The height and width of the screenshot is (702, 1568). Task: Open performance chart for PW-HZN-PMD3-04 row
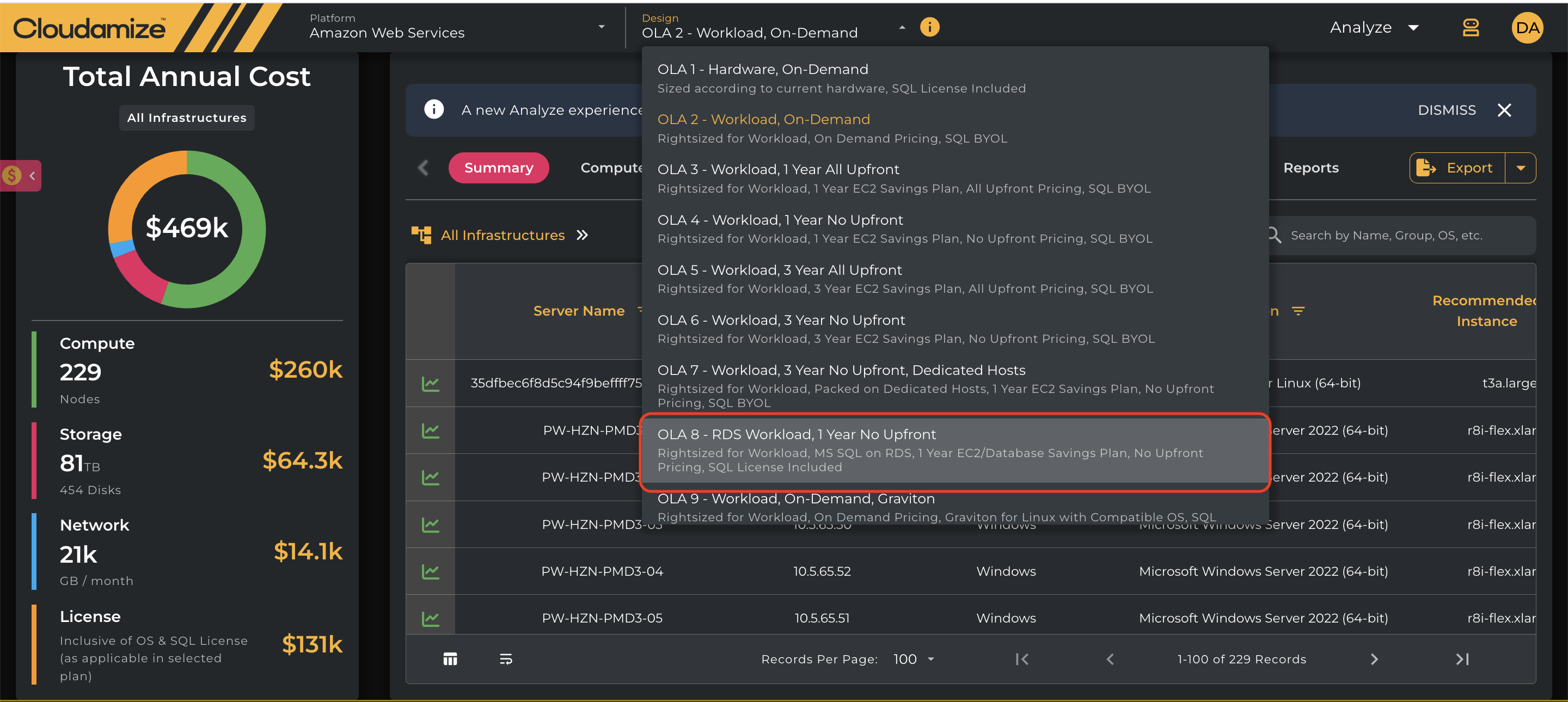(x=430, y=571)
